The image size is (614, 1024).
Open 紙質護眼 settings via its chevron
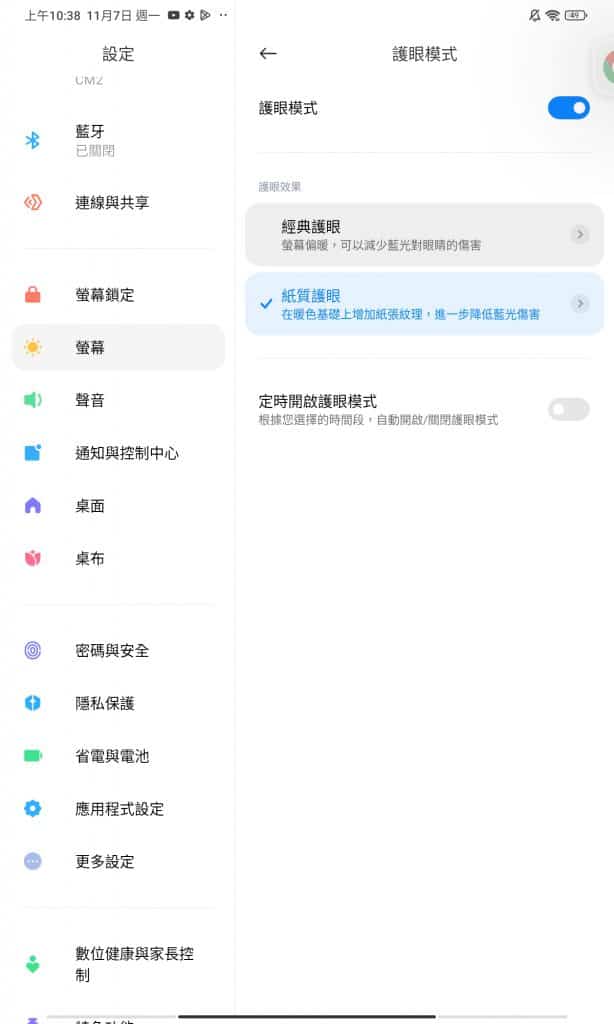[x=580, y=304]
